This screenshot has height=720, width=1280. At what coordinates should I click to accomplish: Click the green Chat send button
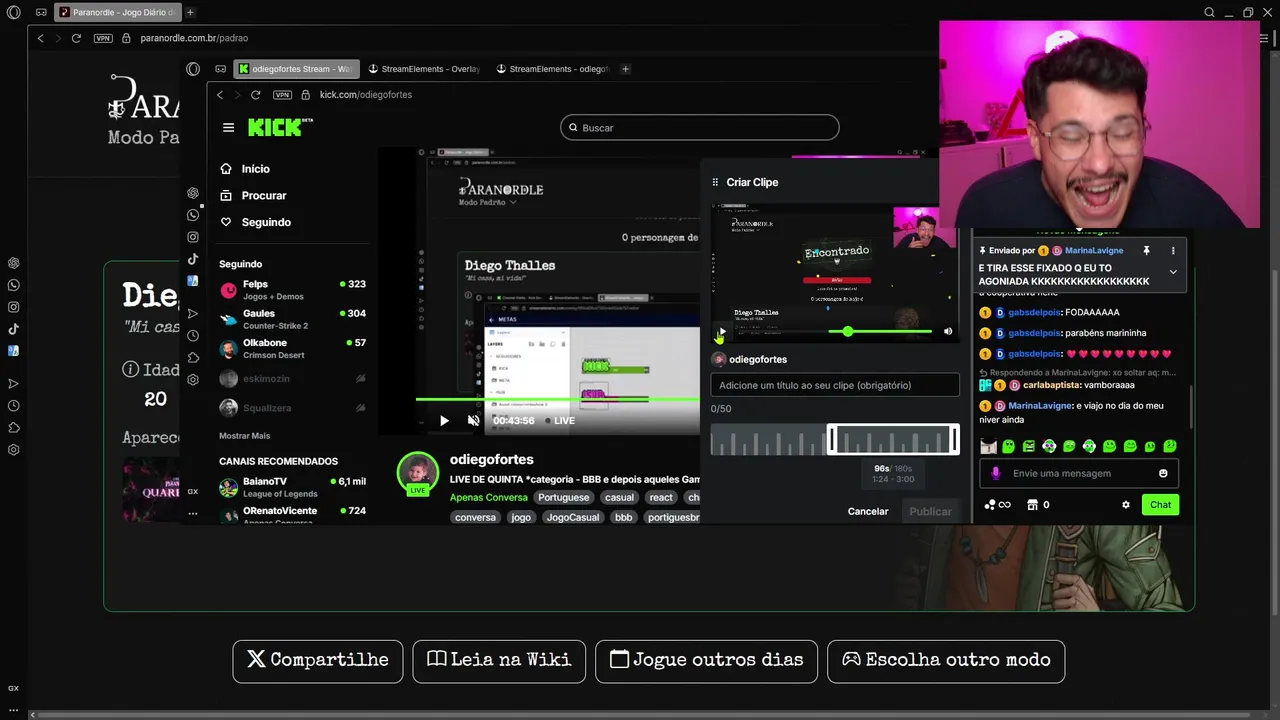tap(1160, 505)
